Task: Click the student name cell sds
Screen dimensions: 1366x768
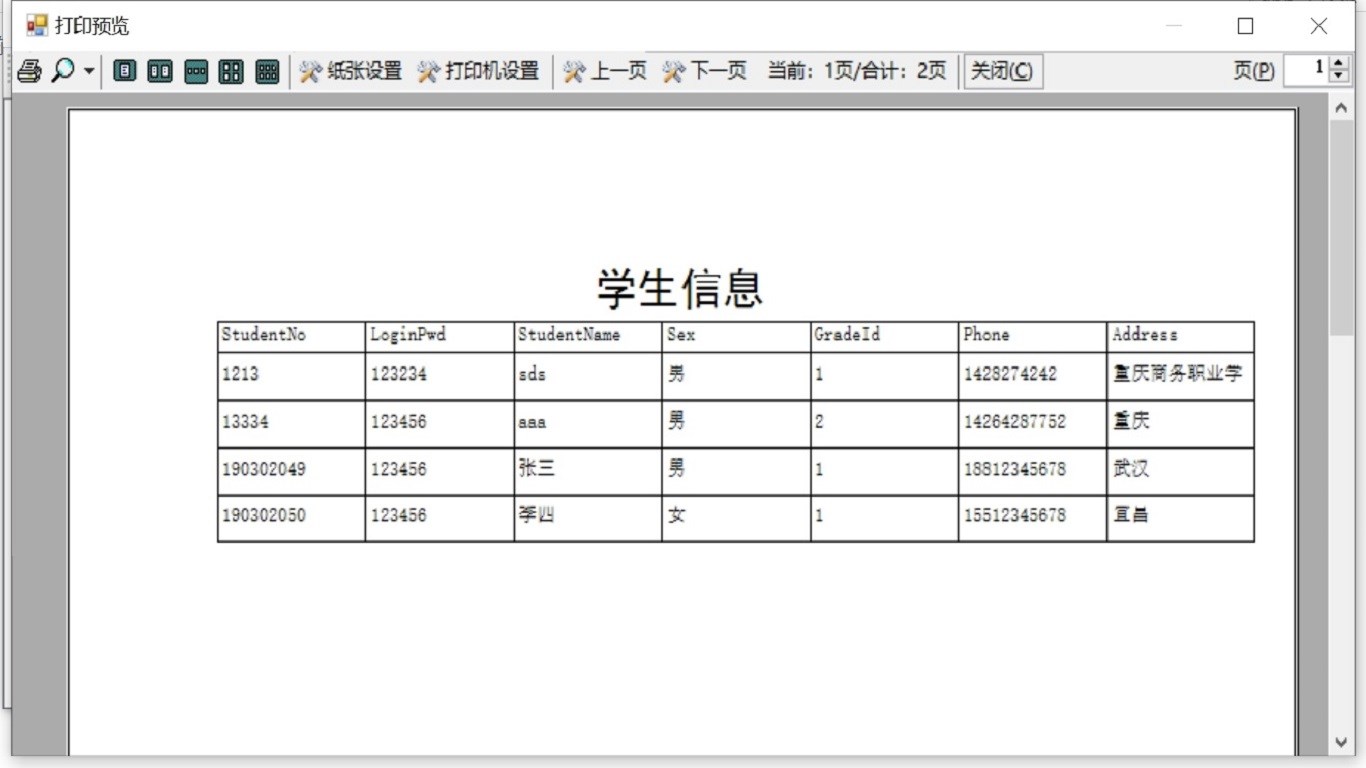Action: (588, 375)
